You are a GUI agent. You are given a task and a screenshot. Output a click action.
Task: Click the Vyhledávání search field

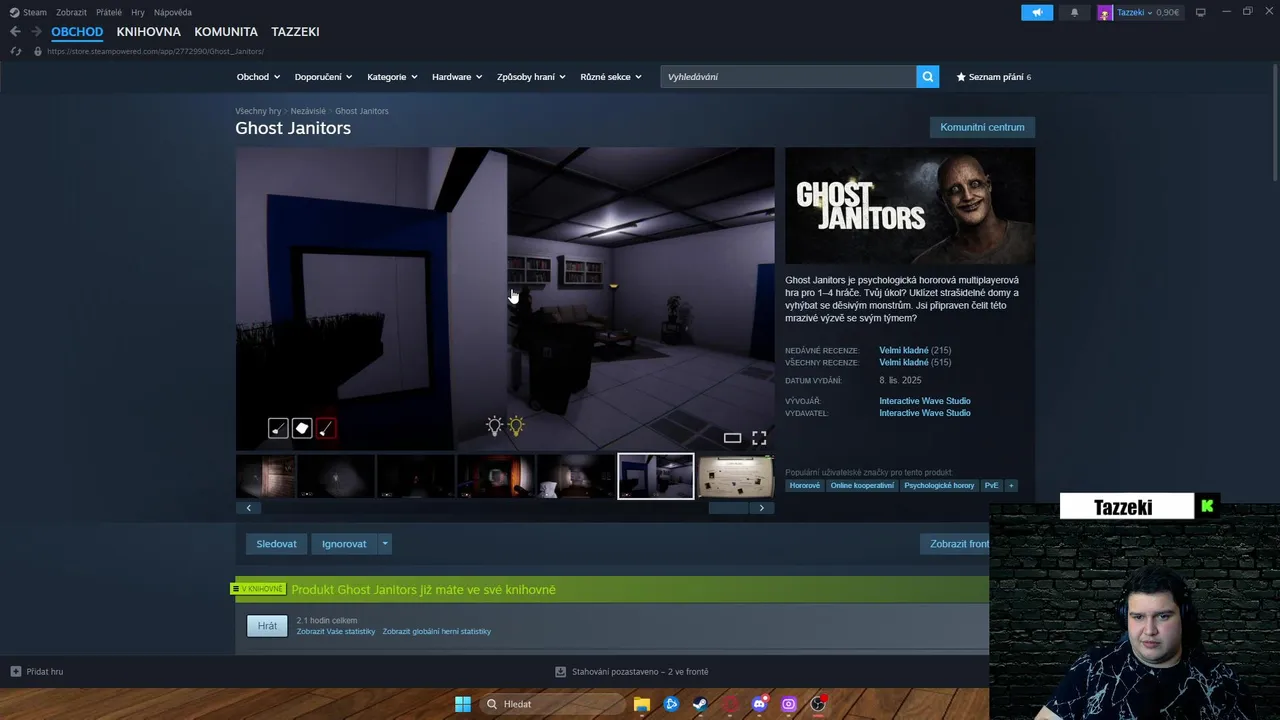[x=788, y=77]
